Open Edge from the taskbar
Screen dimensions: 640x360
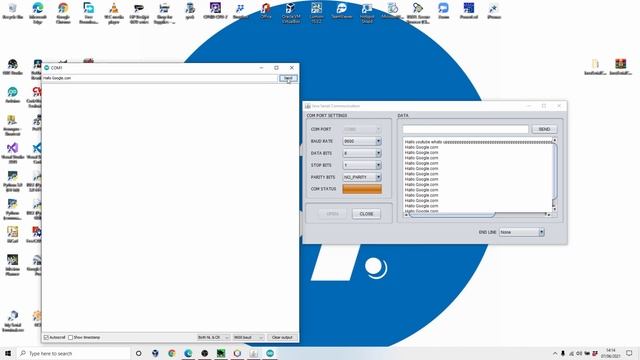[x=188, y=353]
